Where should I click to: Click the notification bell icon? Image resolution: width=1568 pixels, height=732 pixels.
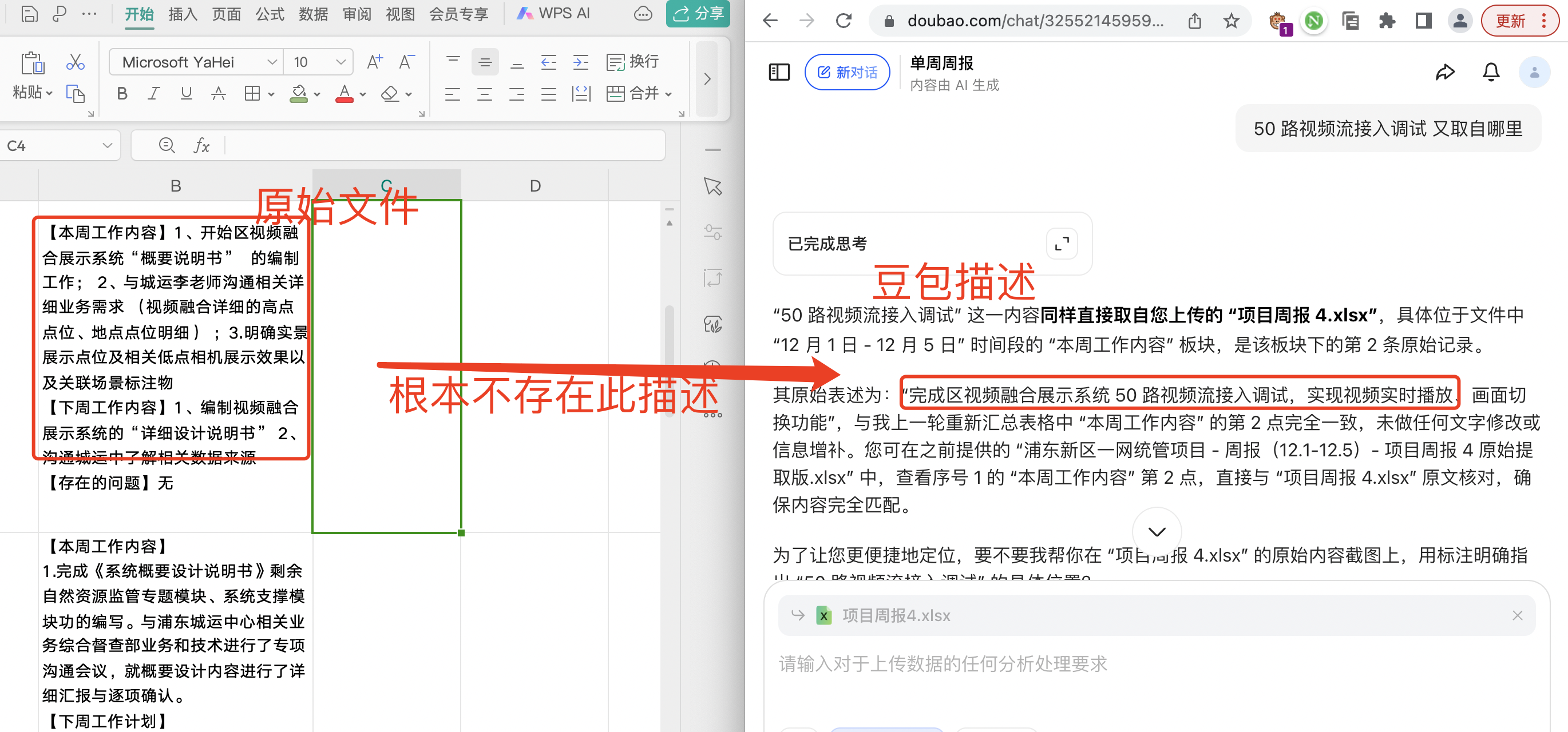pos(1490,73)
